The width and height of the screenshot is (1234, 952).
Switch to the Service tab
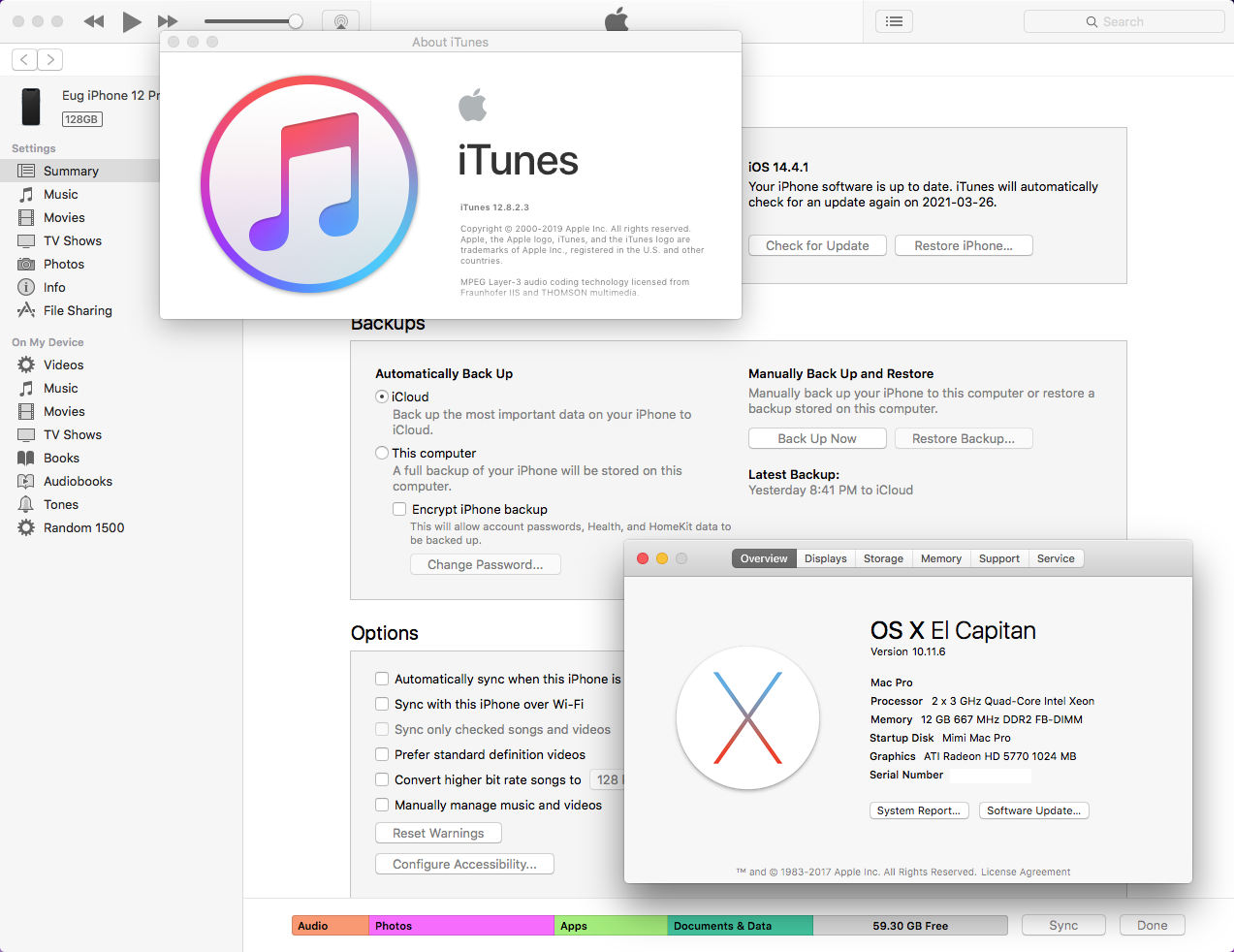tap(1056, 558)
